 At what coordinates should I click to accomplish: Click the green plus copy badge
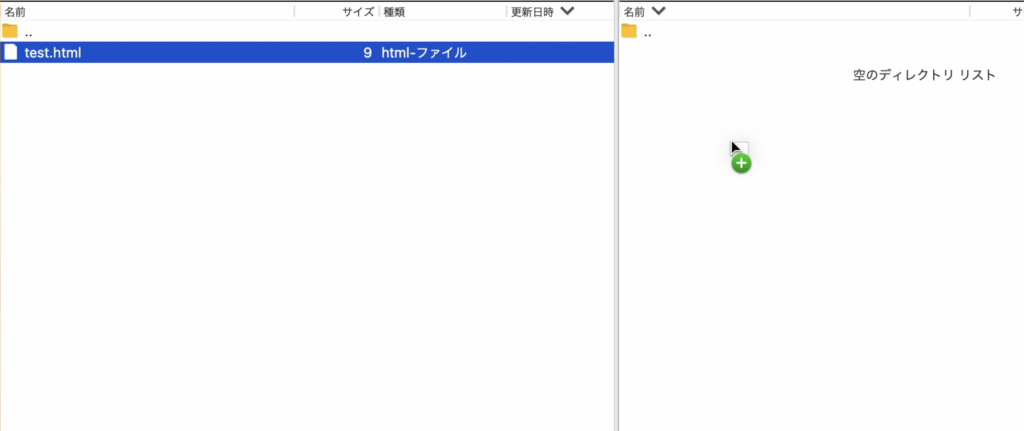(x=741, y=163)
